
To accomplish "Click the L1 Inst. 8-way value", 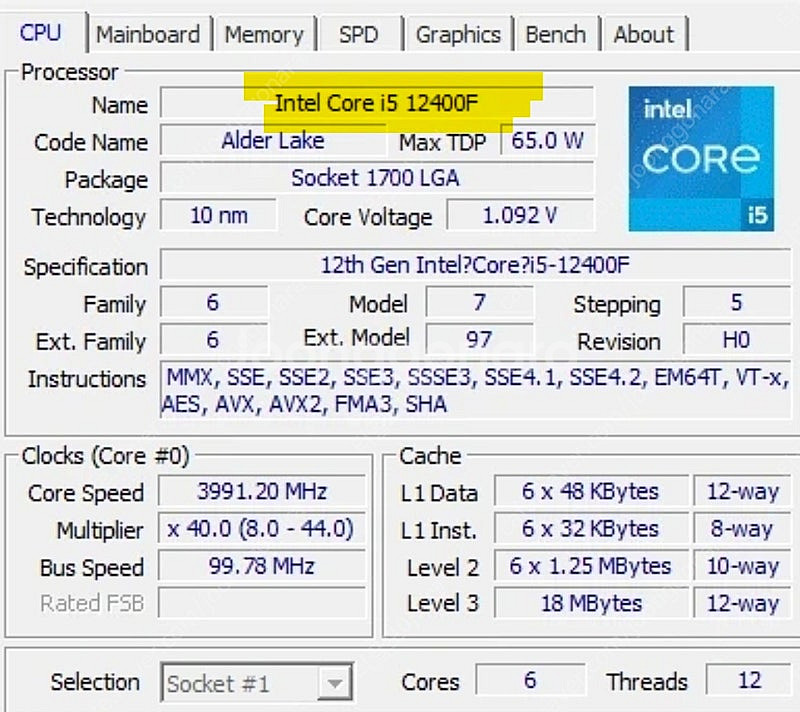I will point(743,528).
